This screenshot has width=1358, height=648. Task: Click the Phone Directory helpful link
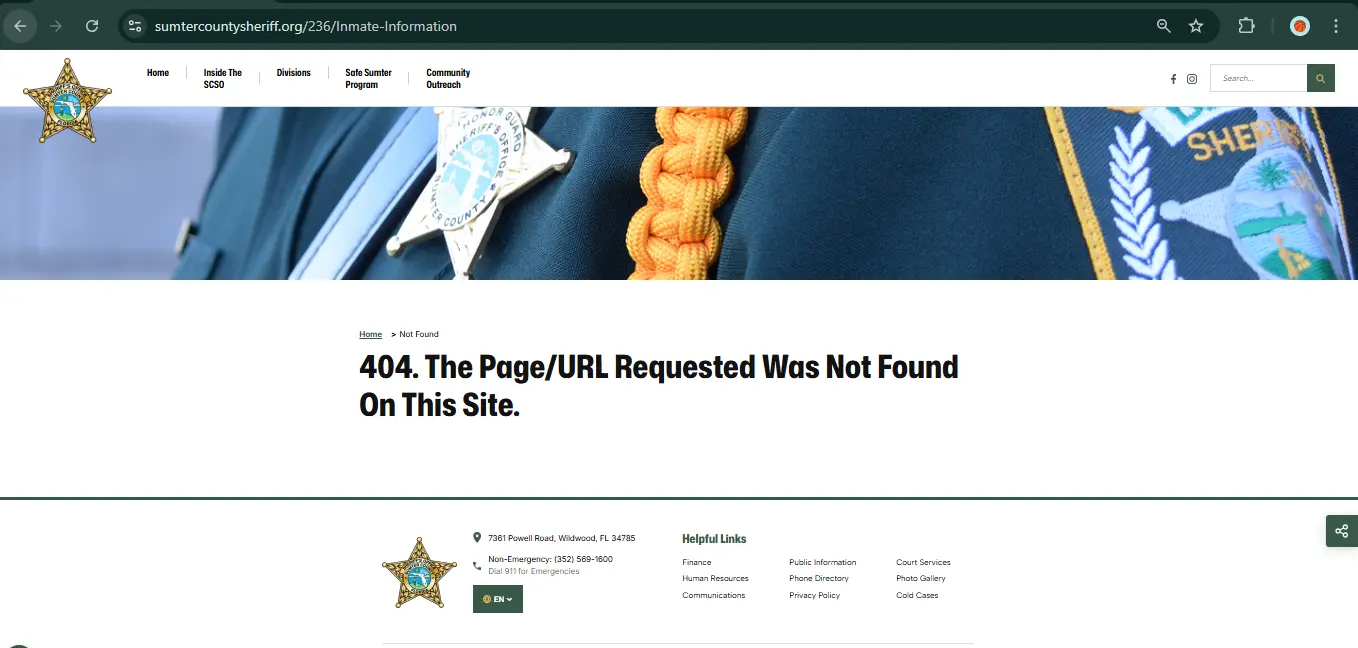tap(819, 578)
